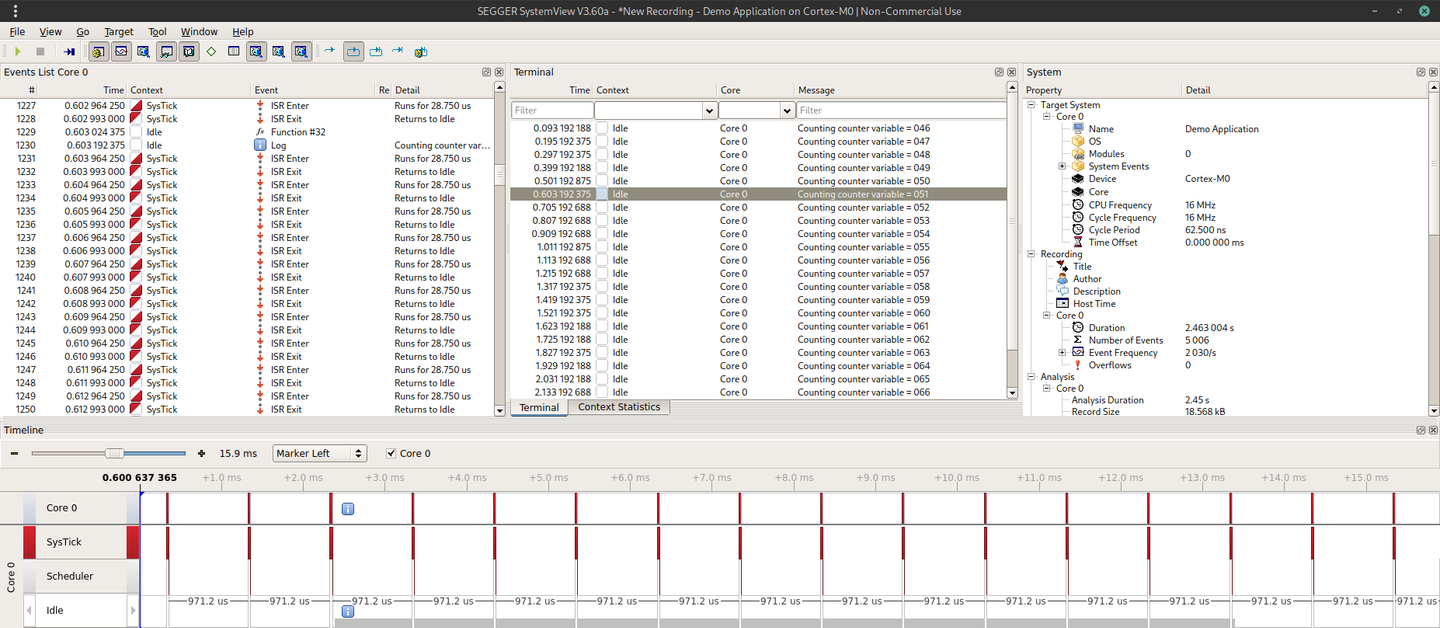Click the Message column header in Terminal
This screenshot has height=628, width=1440.
coord(816,90)
